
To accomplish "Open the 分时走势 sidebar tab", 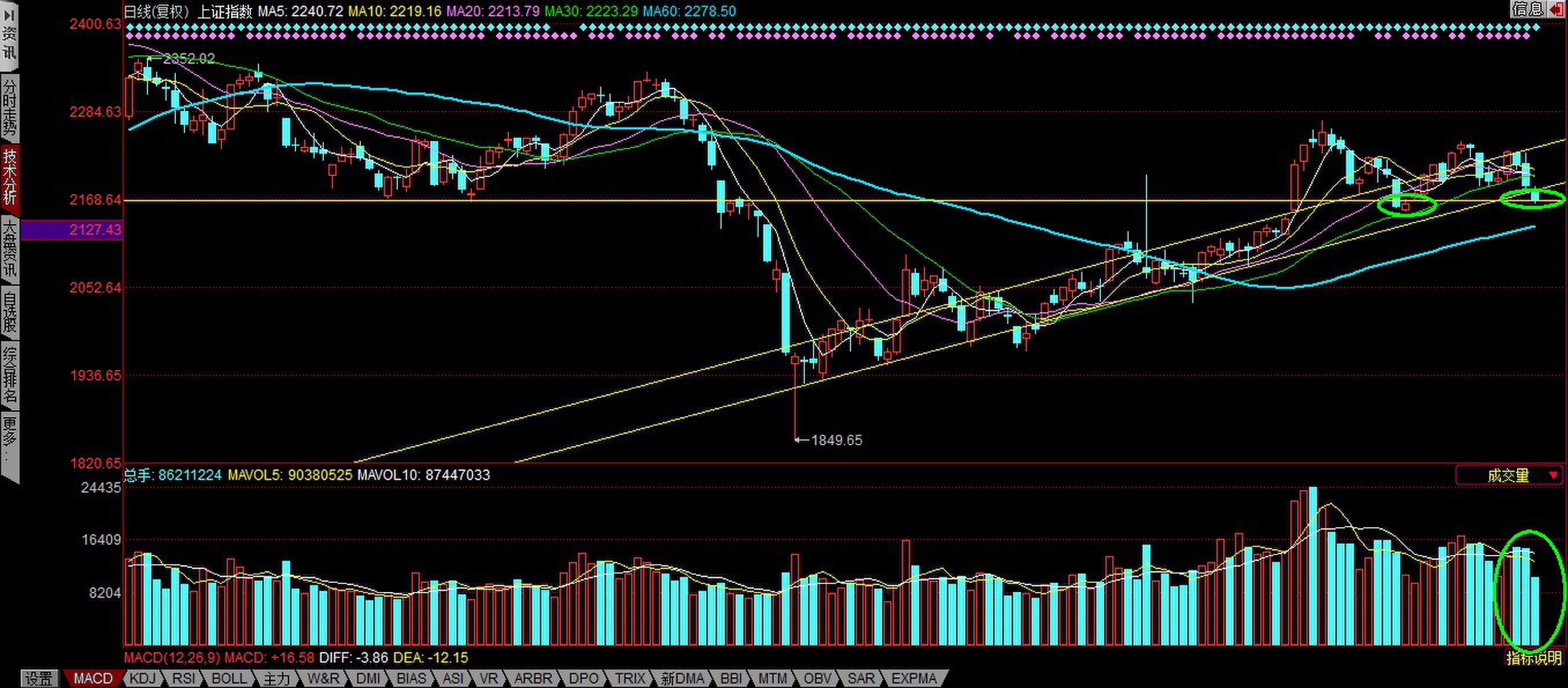I will [x=9, y=108].
